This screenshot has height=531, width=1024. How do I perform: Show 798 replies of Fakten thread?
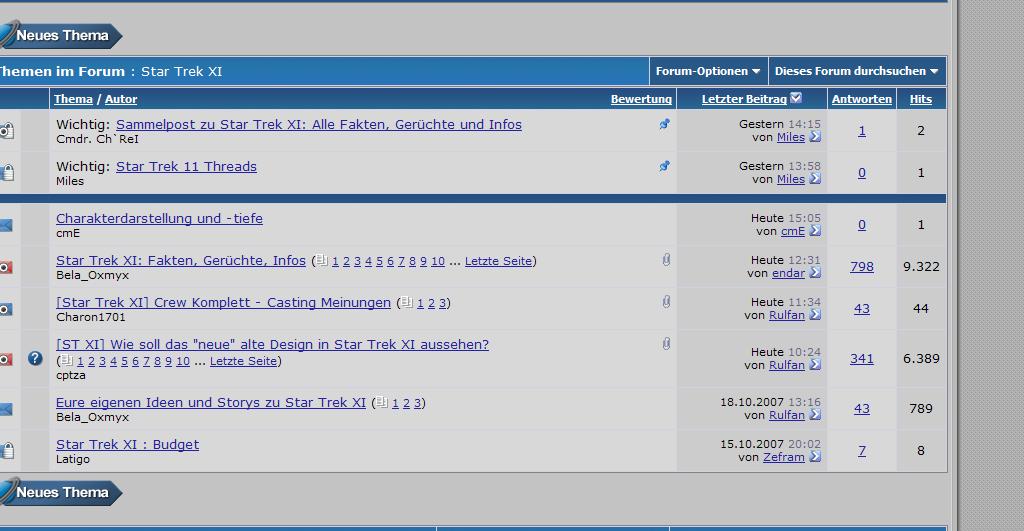coord(862,266)
